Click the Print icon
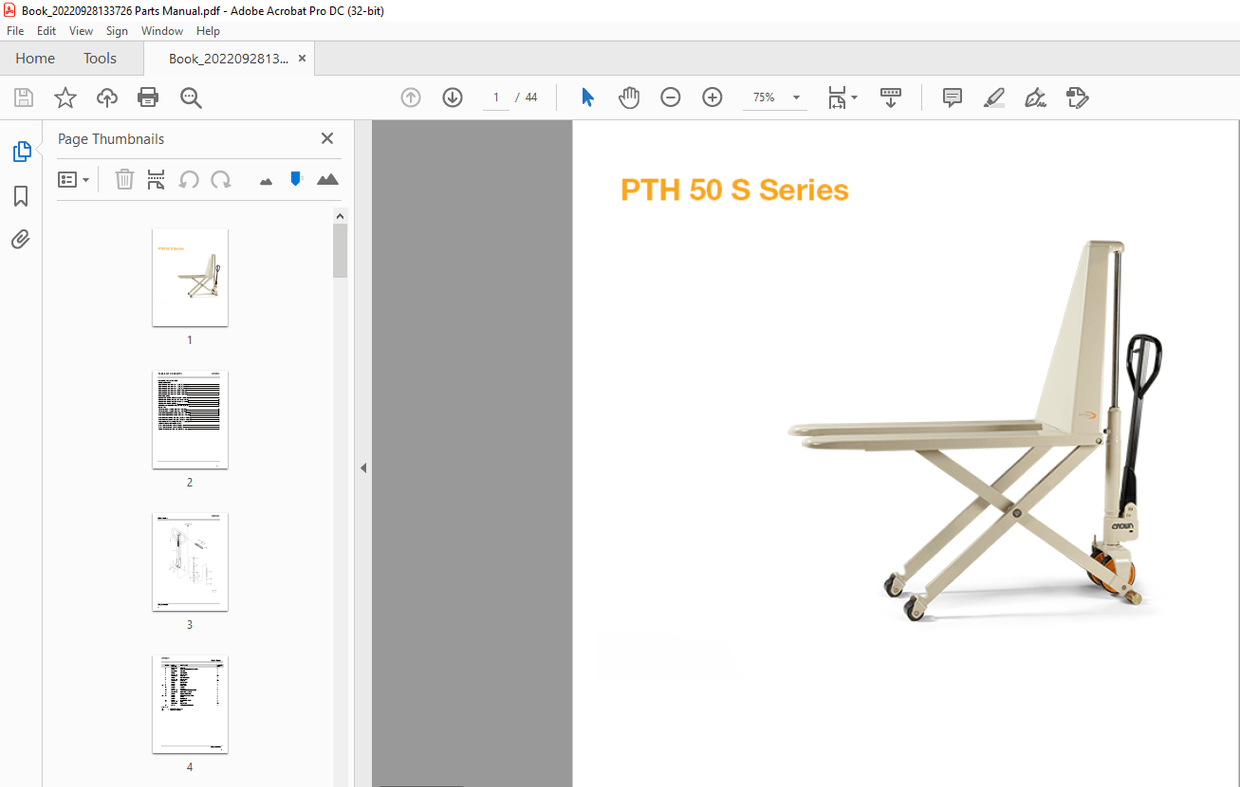 148,97
